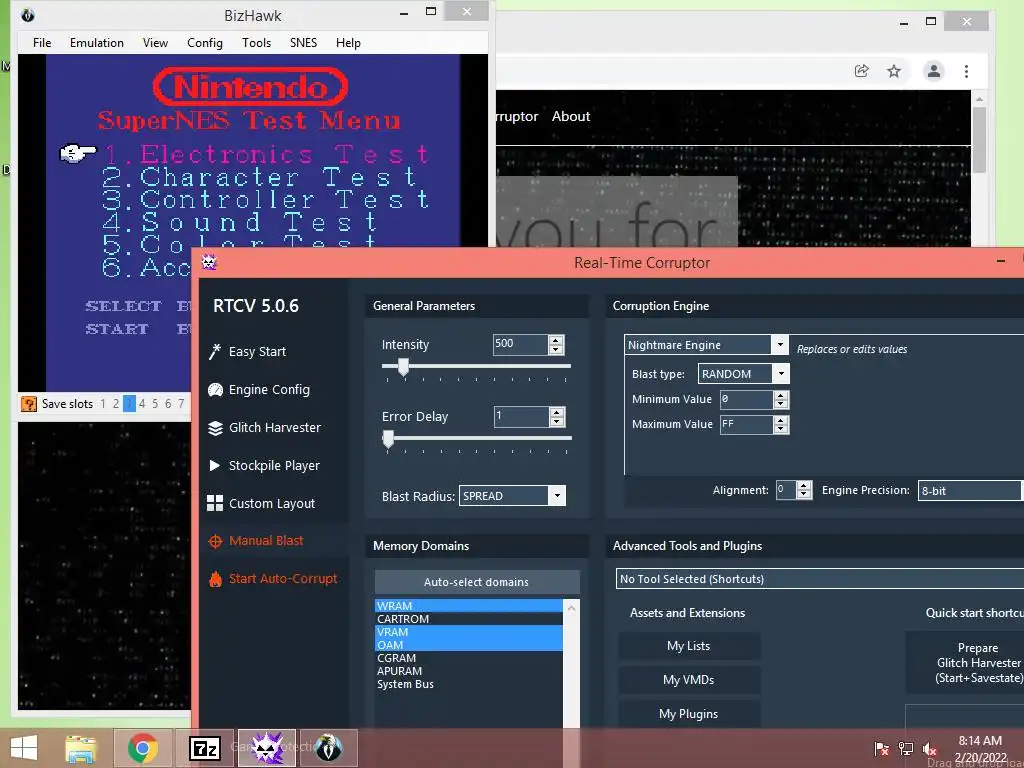This screenshot has height=768, width=1024.
Task: Open No Tool Selected (Shortcuts) dropdown
Action: (820, 579)
